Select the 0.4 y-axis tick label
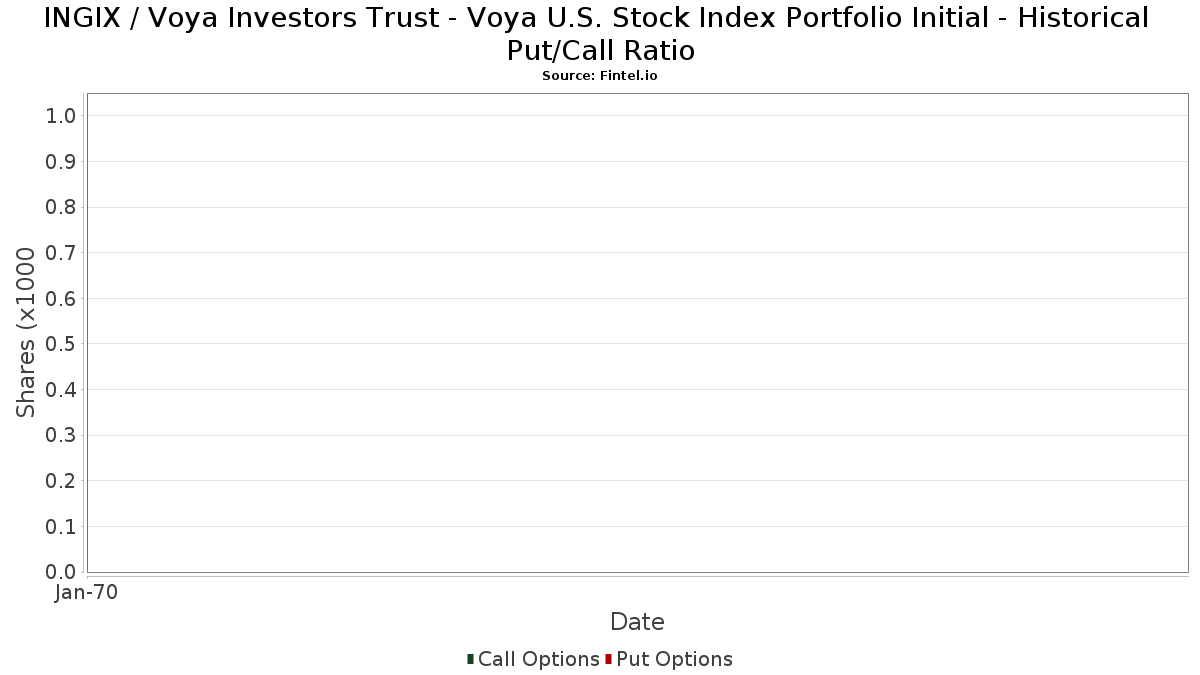This screenshot has height=675, width=1200. click(61, 390)
